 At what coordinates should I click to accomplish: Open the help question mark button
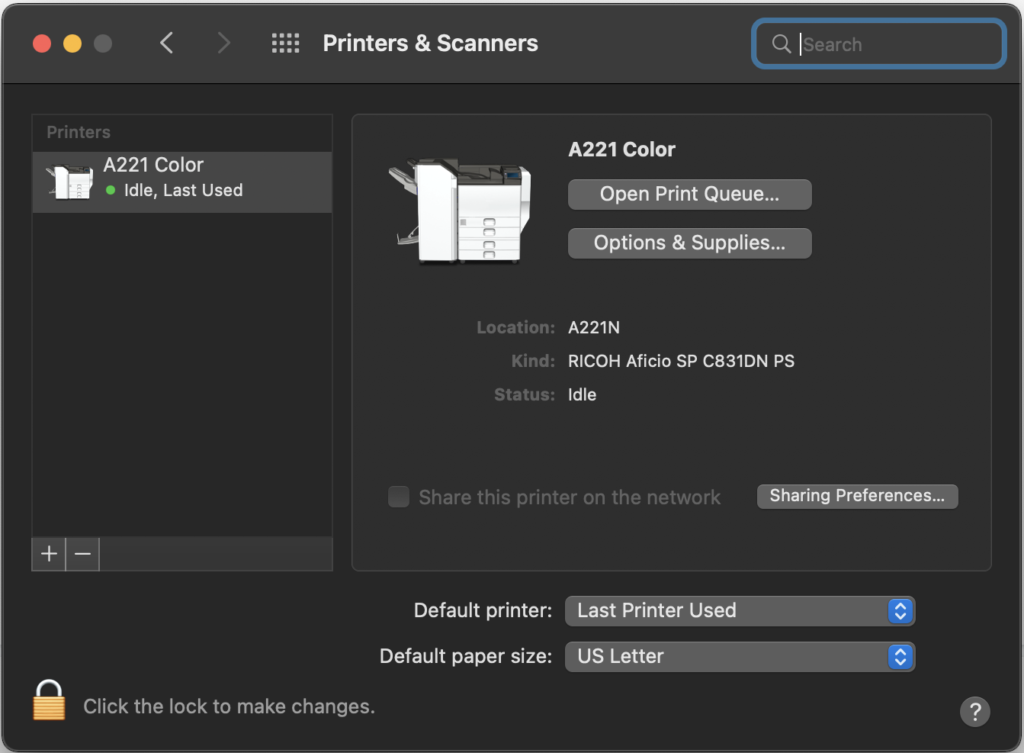pos(974,711)
